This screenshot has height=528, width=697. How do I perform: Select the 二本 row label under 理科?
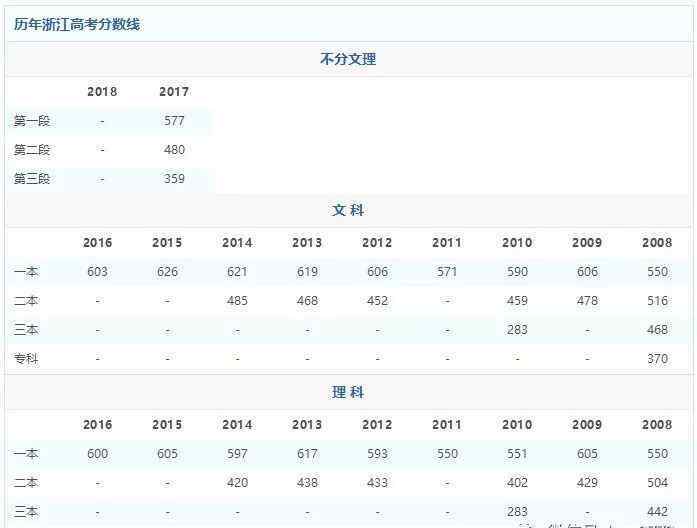pos(26,482)
